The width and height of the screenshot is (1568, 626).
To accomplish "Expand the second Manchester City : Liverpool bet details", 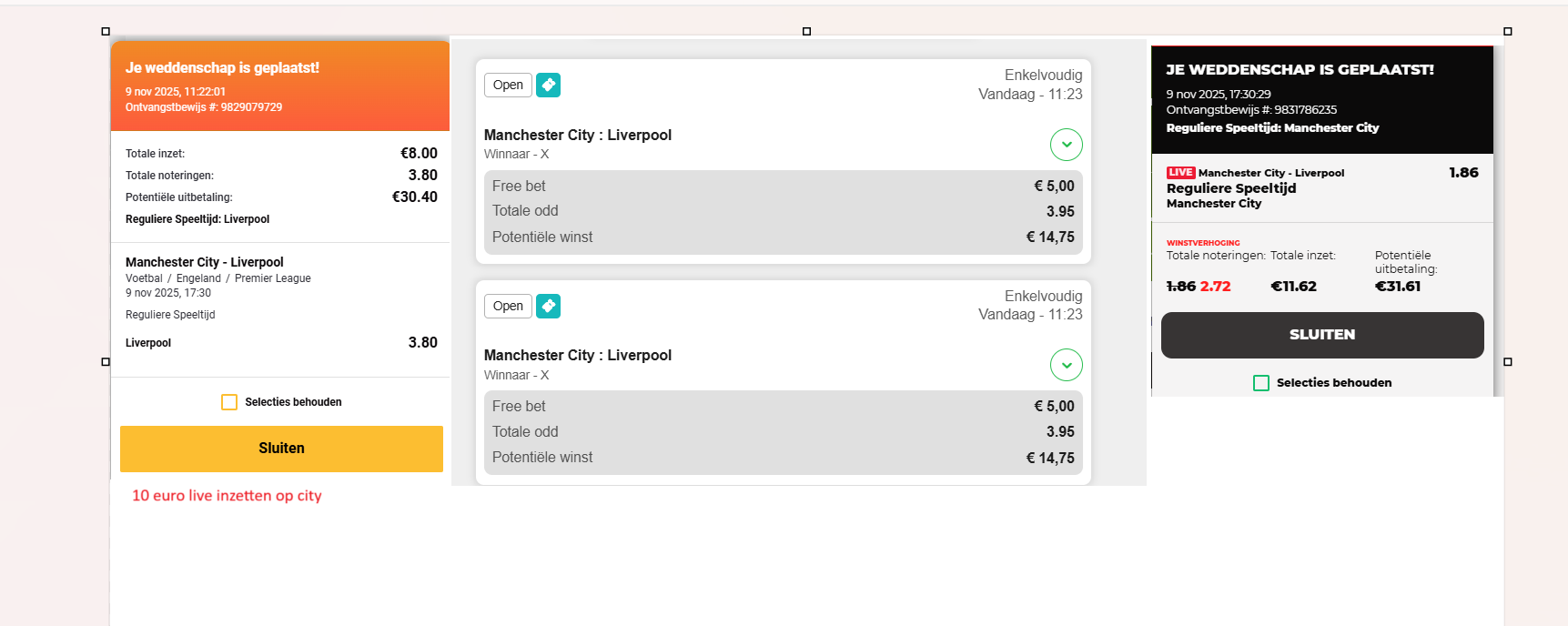I will (x=1067, y=365).
